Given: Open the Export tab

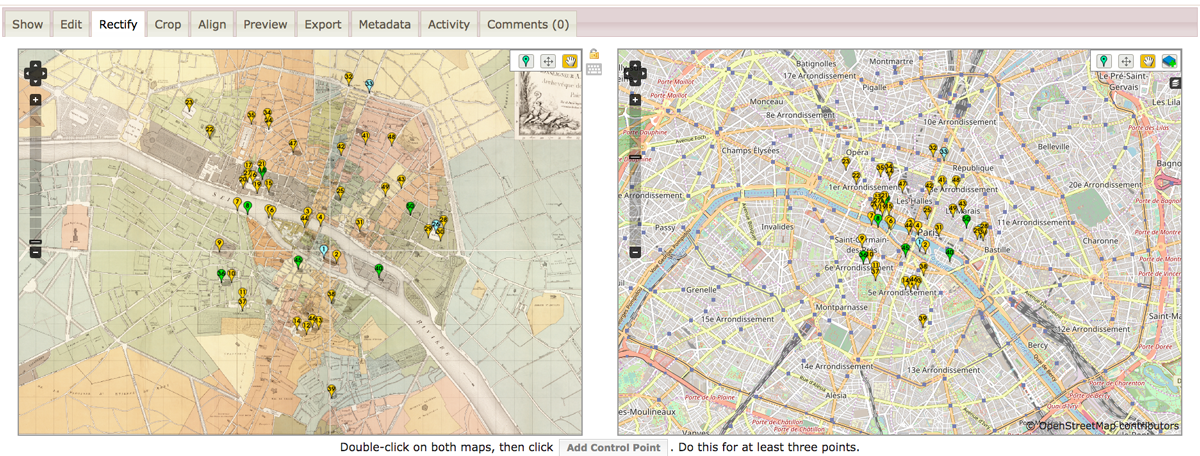Looking at the screenshot, I should point(323,24).
